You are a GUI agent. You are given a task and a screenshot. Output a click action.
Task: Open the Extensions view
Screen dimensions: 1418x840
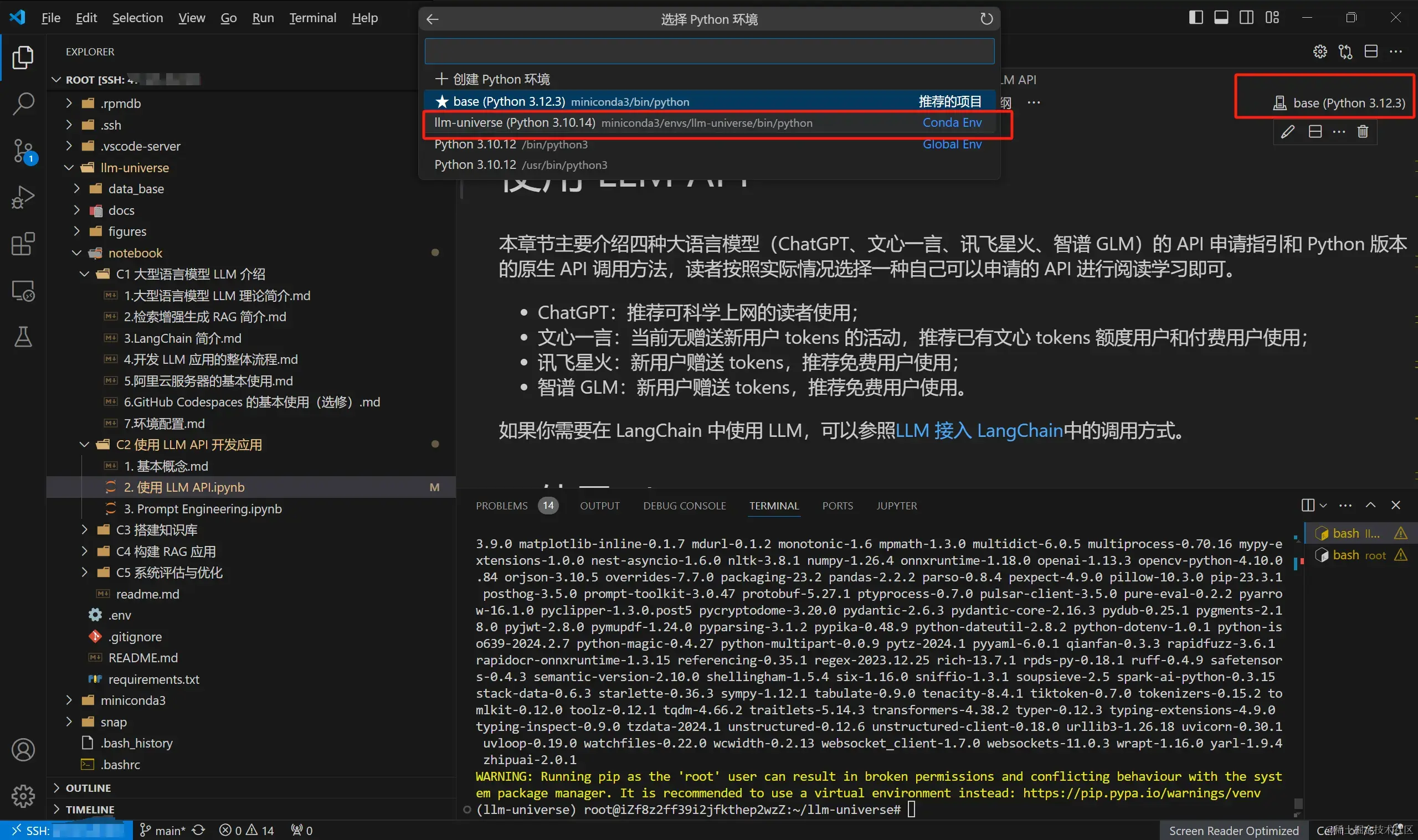click(x=23, y=244)
